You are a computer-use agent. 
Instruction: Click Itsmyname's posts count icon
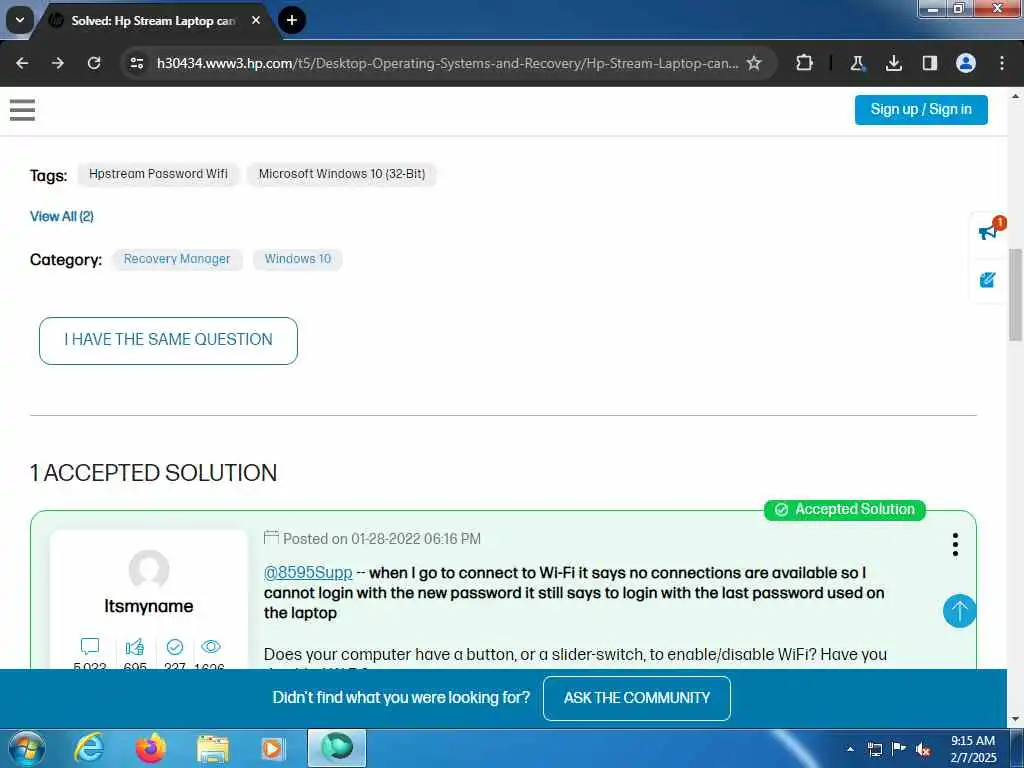pos(90,647)
